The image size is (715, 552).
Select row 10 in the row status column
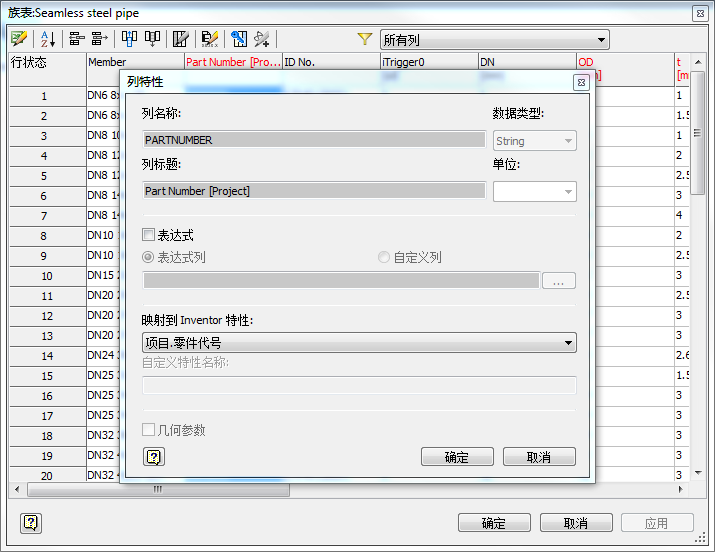[48, 276]
